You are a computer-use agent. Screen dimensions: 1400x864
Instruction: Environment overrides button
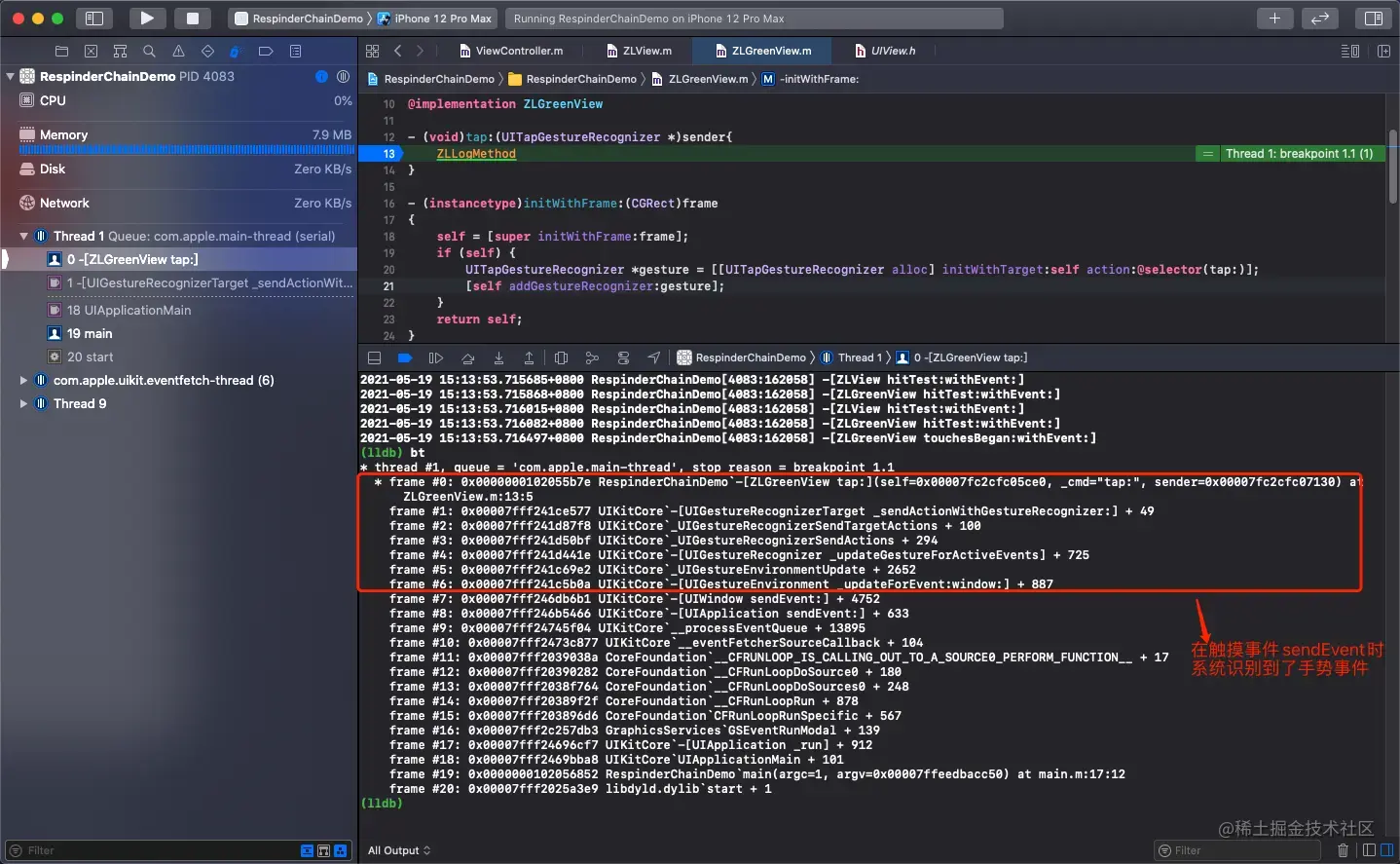click(x=623, y=357)
